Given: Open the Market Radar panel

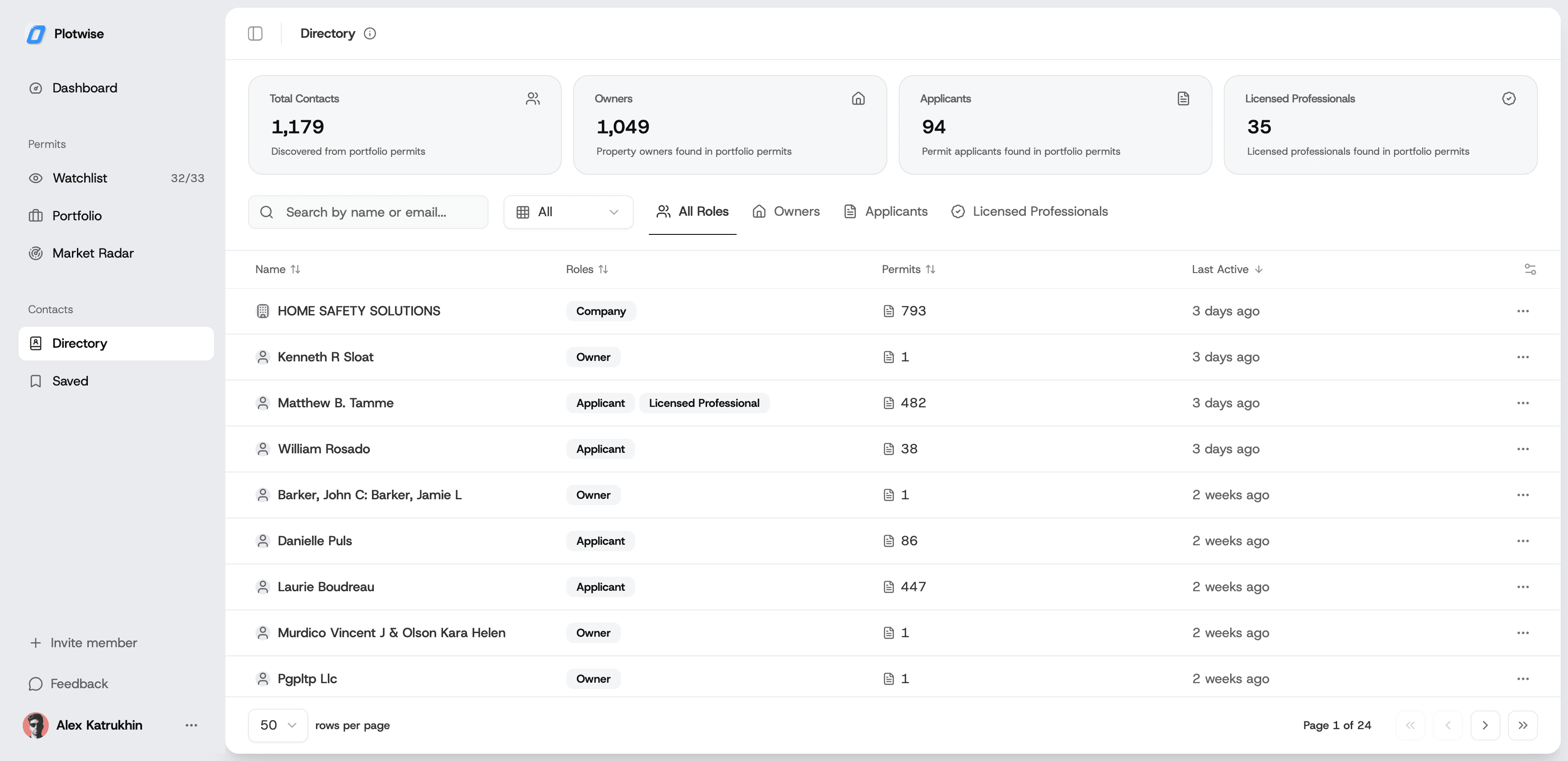Looking at the screenshot, I should point(92,253).
